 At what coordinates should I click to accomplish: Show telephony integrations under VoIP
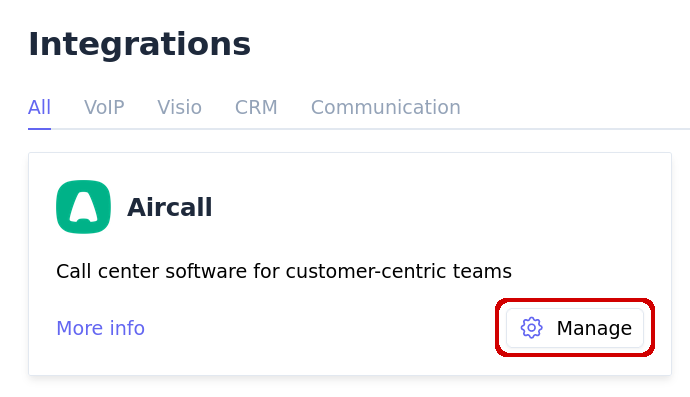(104, 107)
